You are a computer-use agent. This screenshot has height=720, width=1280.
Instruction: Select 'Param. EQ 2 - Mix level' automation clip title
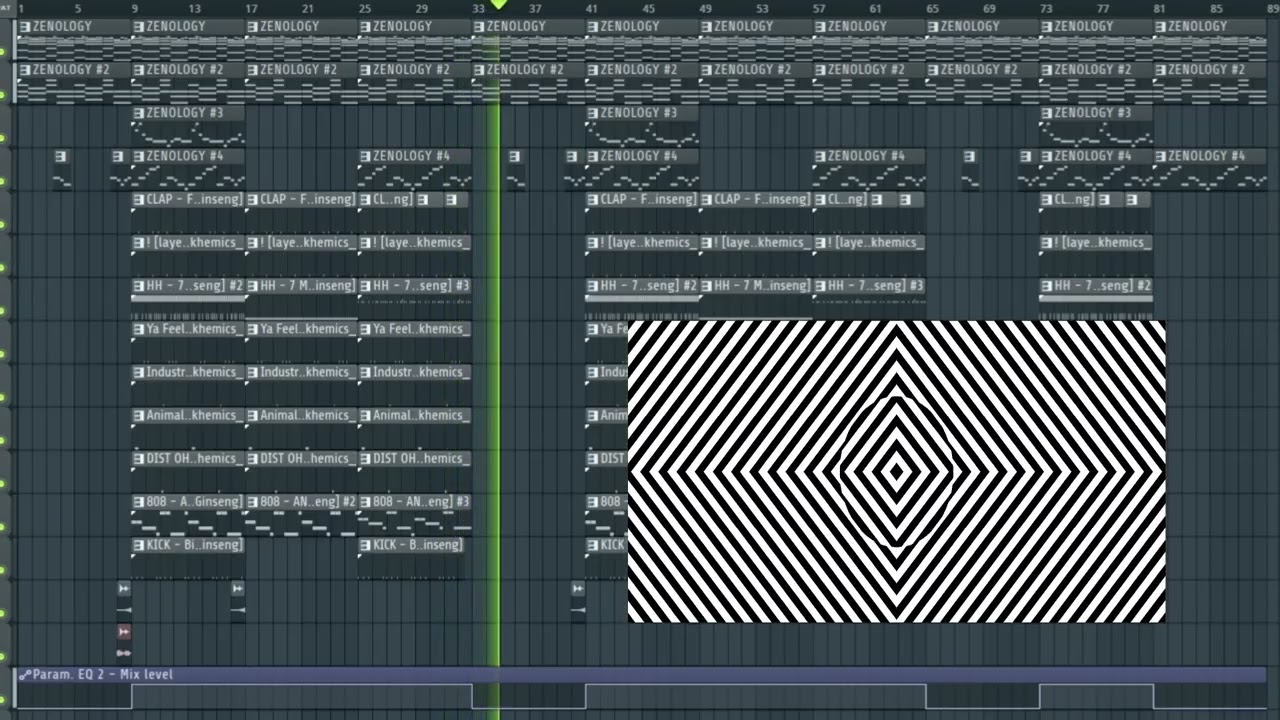(x=102, y=675)
